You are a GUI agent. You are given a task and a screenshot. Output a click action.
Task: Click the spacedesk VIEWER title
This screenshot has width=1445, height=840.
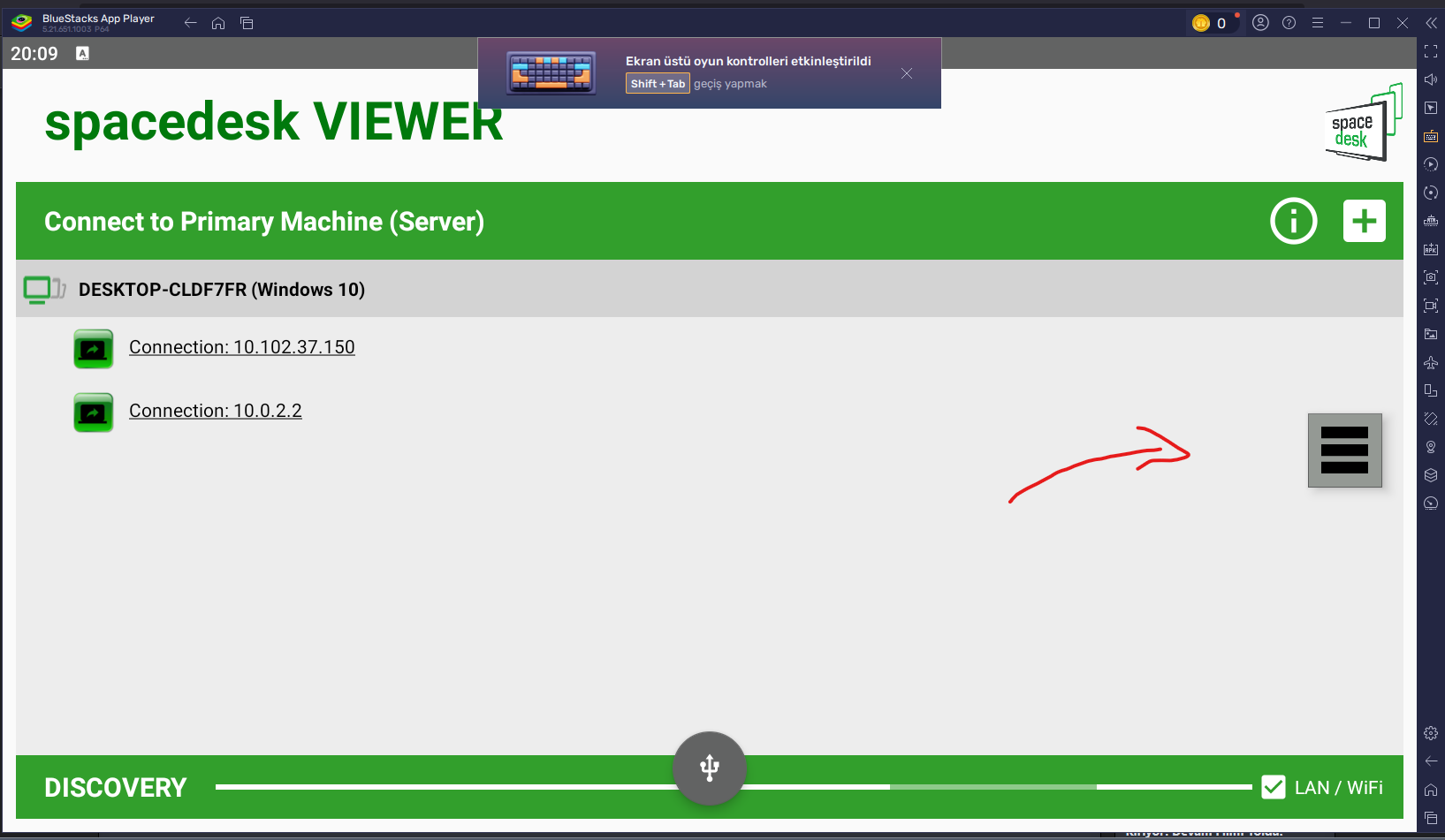[x=274, y=122]
